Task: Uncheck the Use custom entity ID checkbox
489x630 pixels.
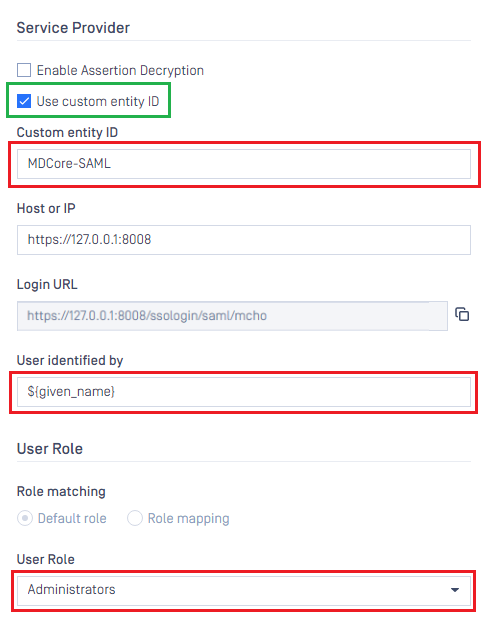Action: (x=24, y=101)
